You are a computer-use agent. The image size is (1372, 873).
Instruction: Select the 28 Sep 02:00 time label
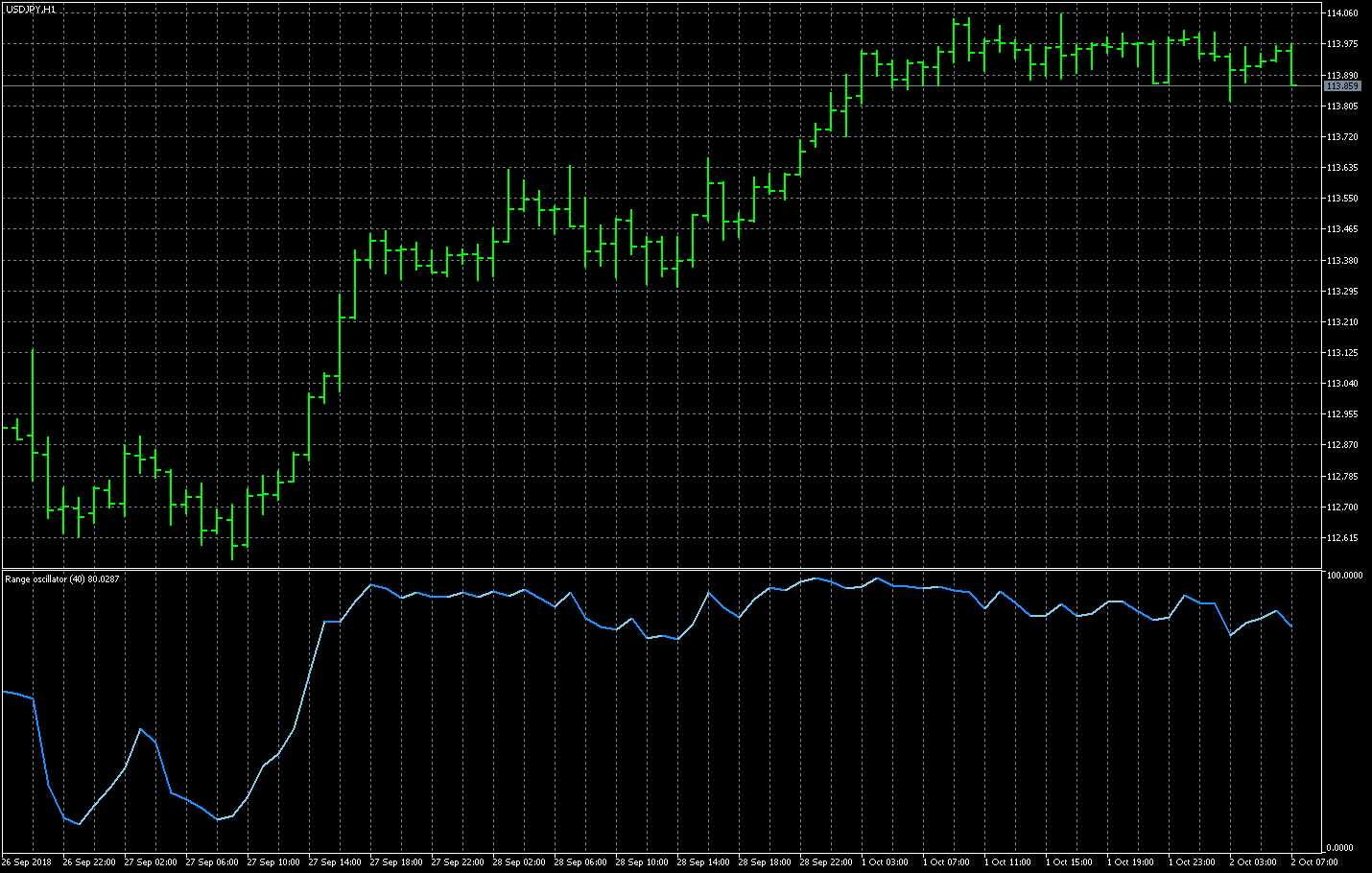click(519, 862)
